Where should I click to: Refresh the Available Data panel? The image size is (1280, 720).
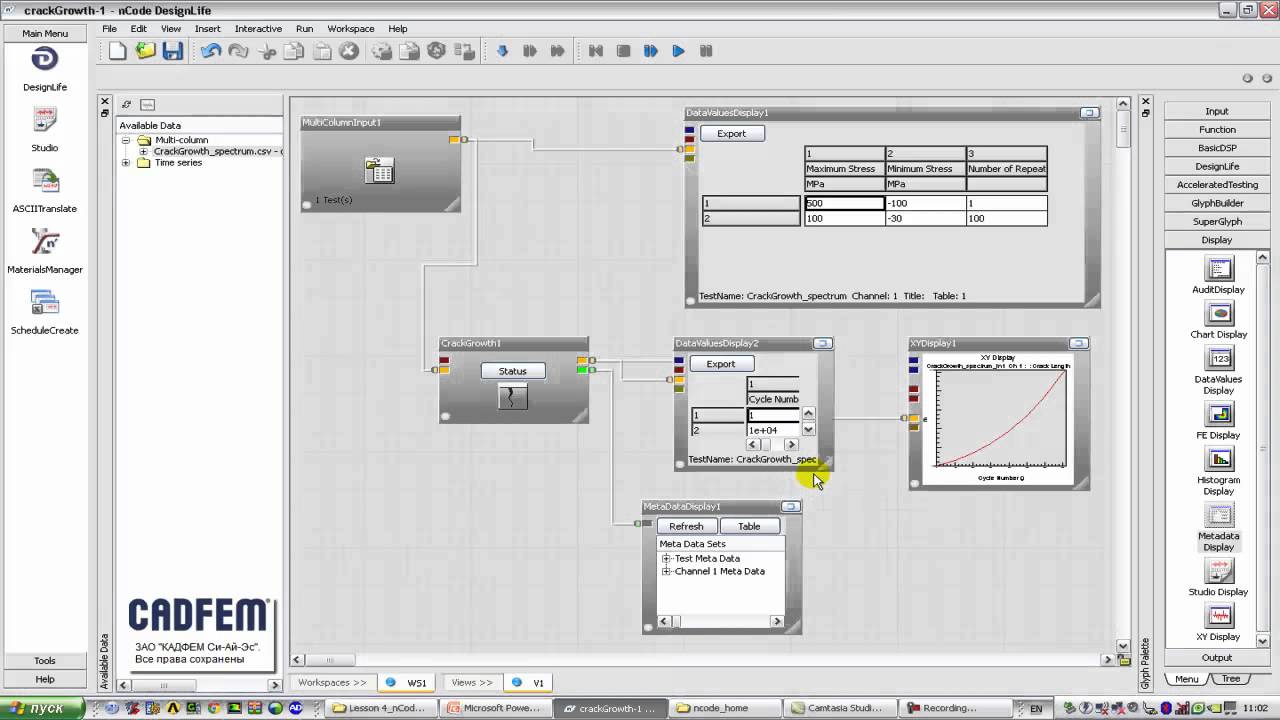(127, 104)
